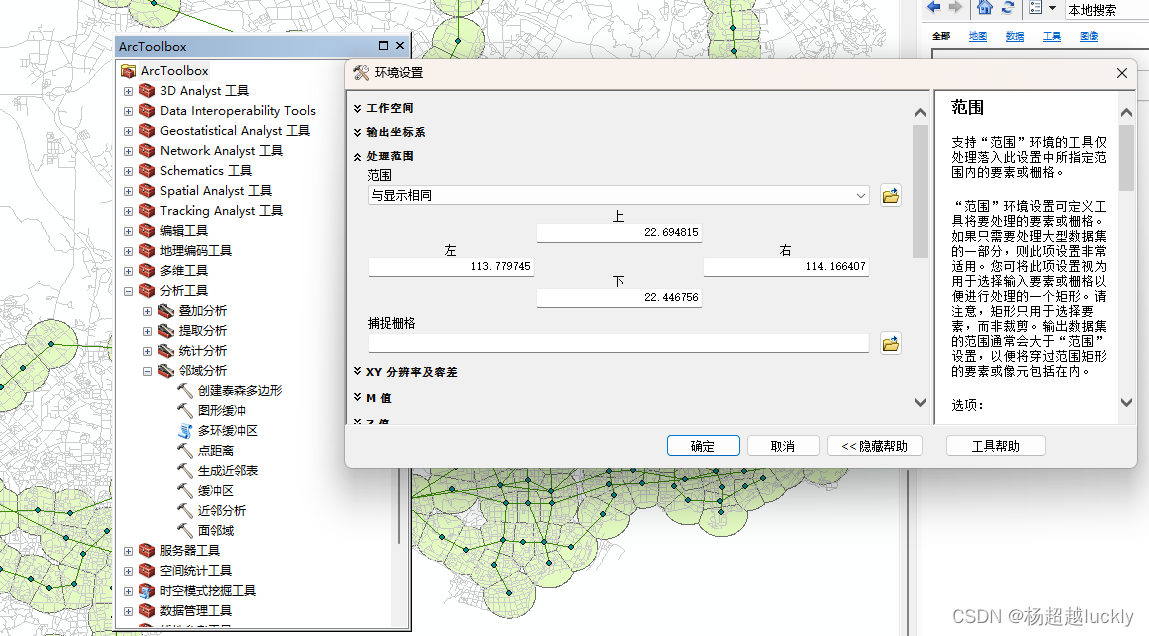The height and width of the screenshot is (636, 1149).
Task: Select the 数据 search tab
Action: [1015, 36]
